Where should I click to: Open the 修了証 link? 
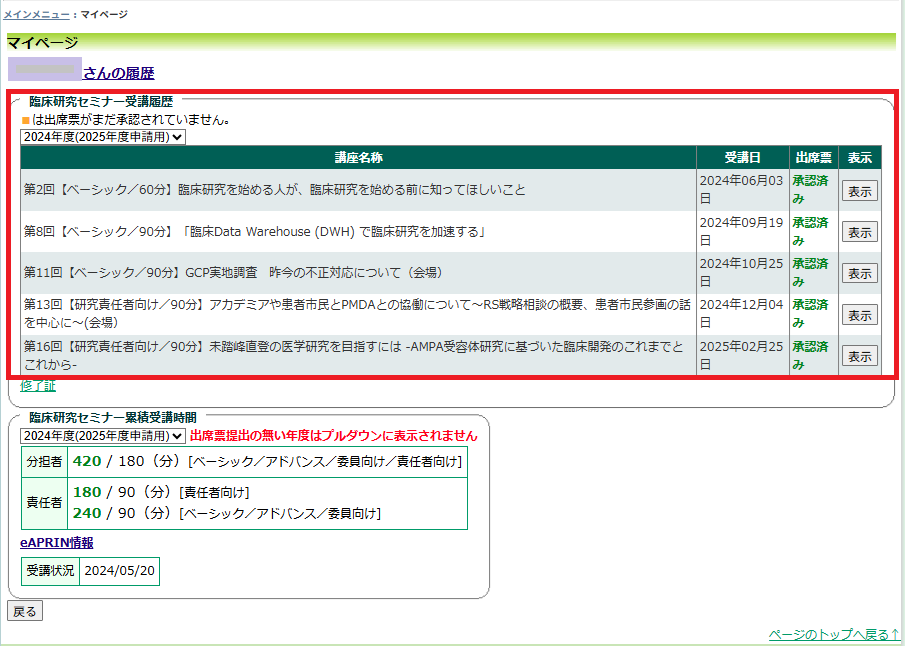click(x=38, y=385)
